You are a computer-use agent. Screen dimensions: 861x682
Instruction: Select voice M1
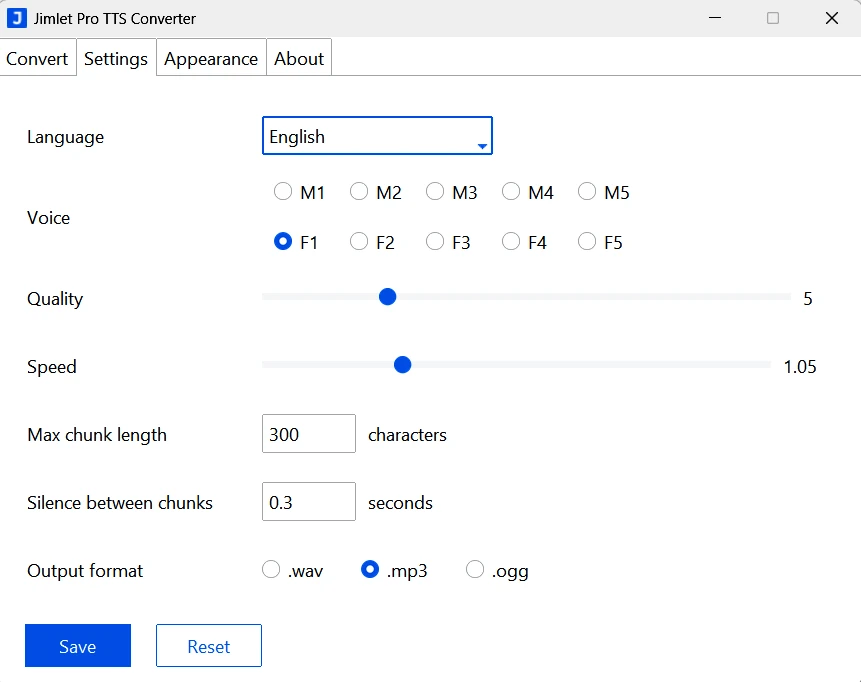pyautogui.click(x=283, y=191)
